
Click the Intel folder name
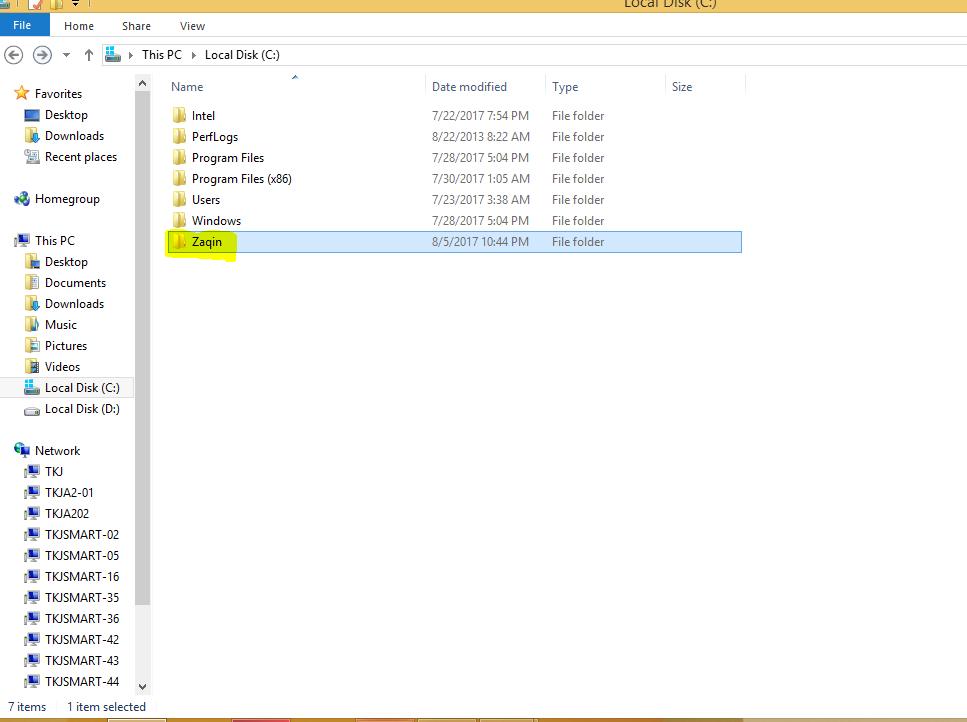tap(203, 115)
